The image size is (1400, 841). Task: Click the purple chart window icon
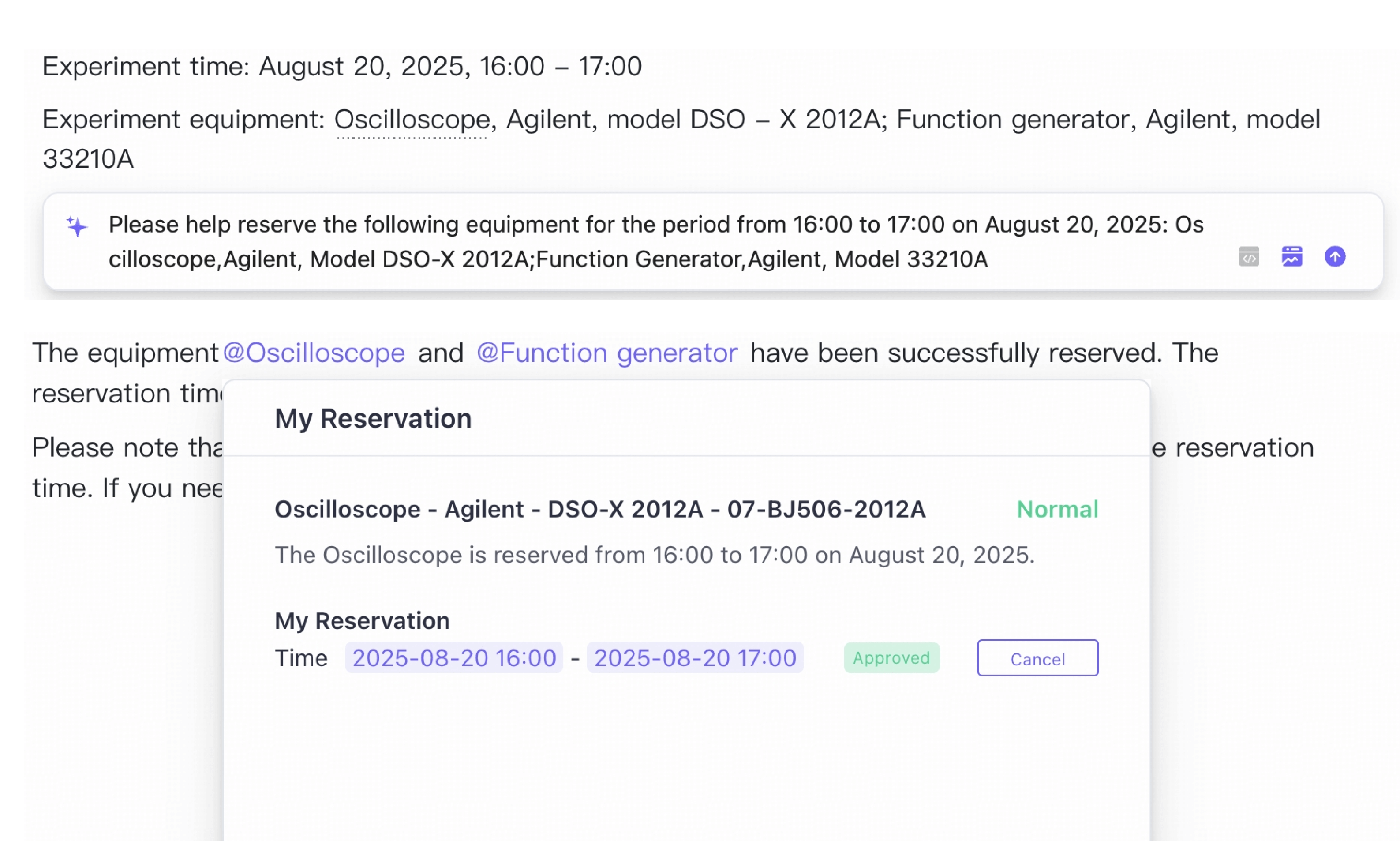pos(1292,256)
